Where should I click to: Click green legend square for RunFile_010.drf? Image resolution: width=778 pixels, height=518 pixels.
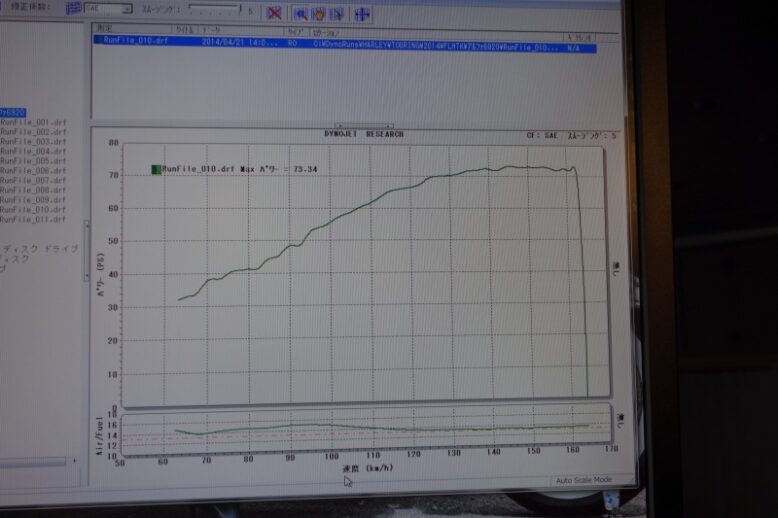point(155,170)
